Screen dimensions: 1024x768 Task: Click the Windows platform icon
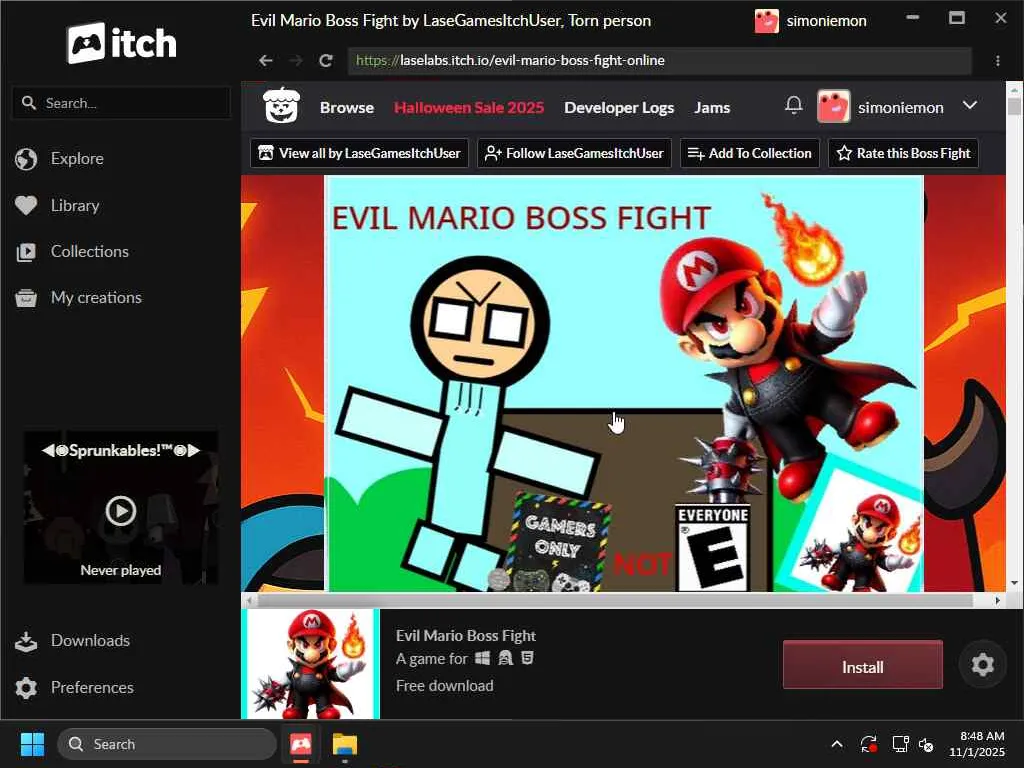point(483,658)
